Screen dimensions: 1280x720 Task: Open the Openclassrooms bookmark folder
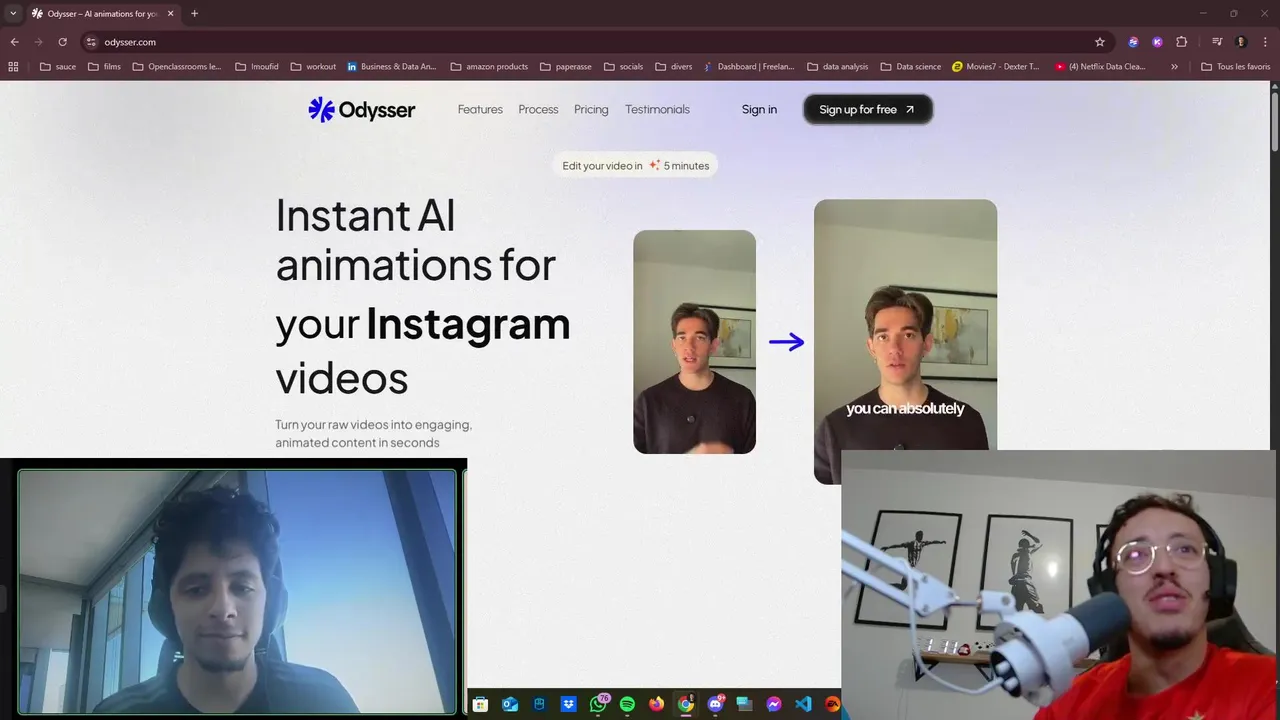click(177, 67)
